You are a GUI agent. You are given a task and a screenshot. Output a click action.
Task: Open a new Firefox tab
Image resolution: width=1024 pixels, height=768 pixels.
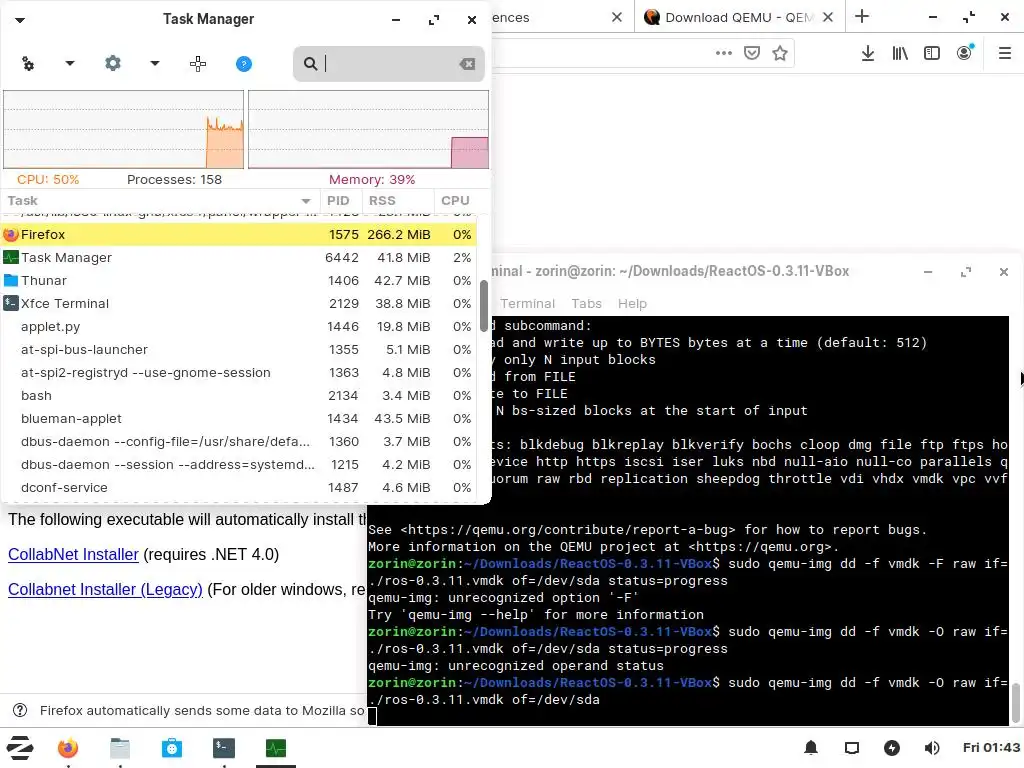point(862,16)
